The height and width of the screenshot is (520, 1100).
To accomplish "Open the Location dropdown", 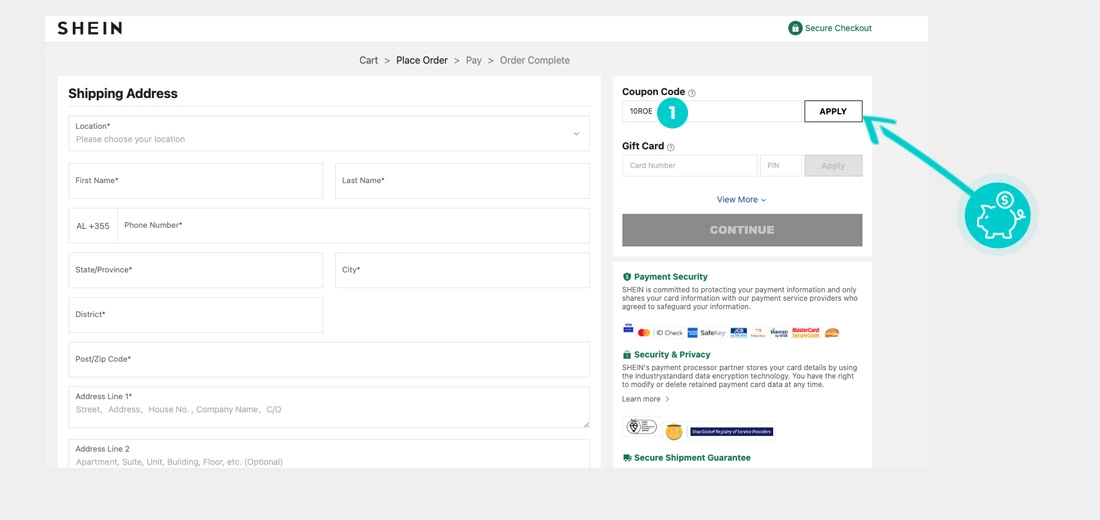I will click(329, 133).
